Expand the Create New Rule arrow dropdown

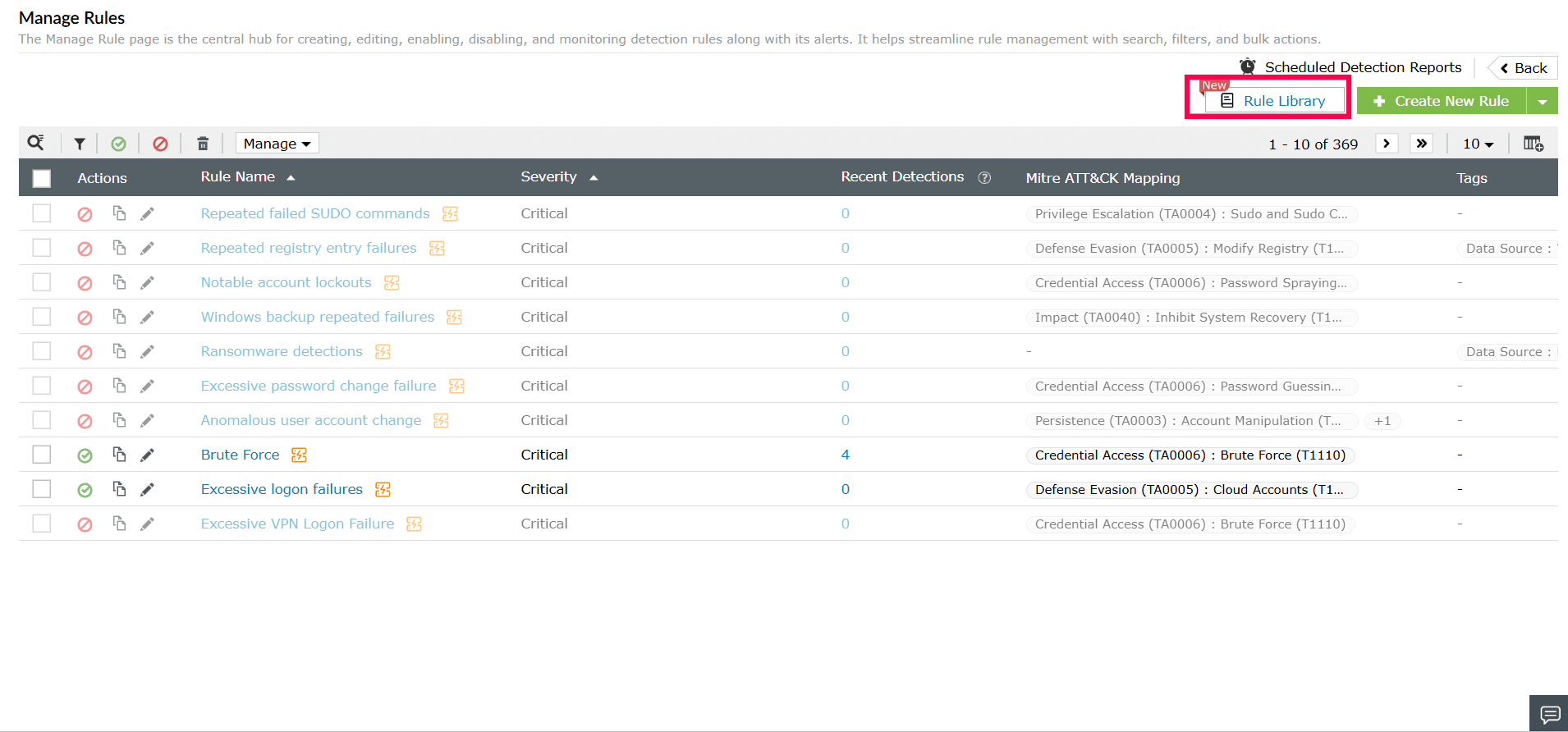pyautogui.click(x=1543, y=101)
